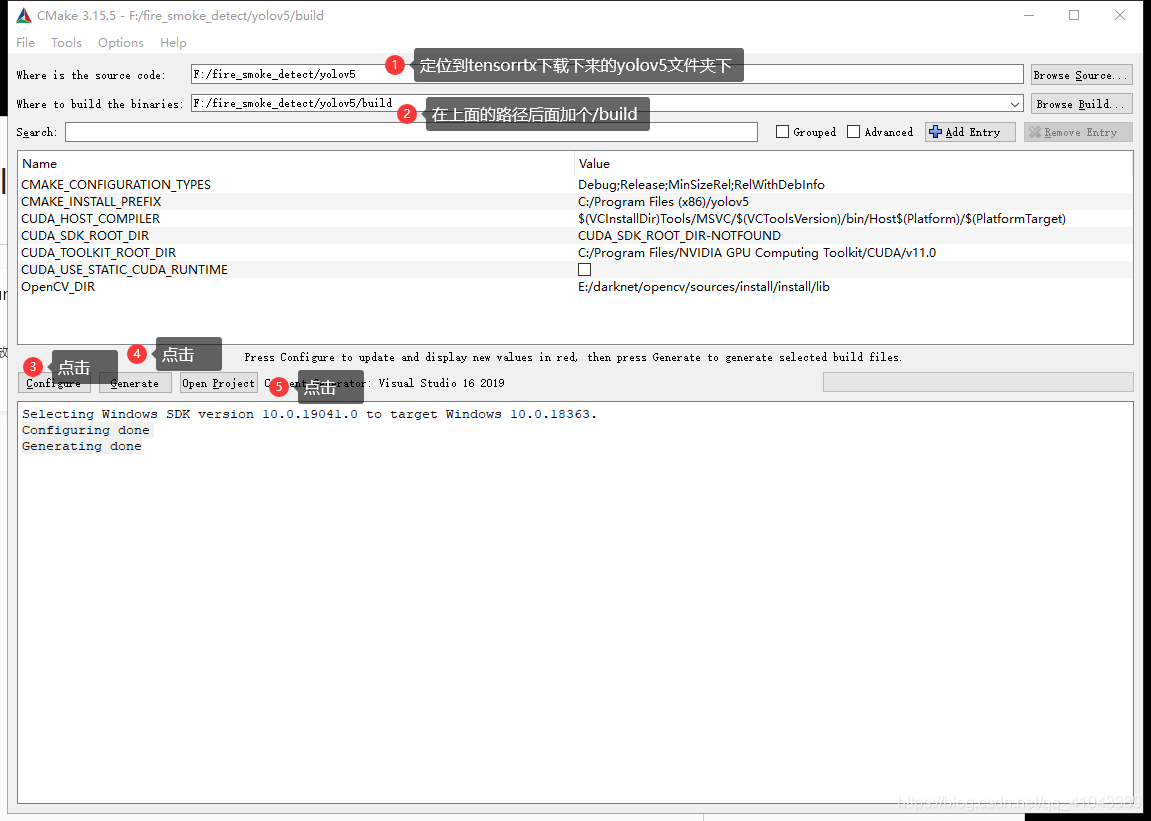This screenshot has width=1151, height=821.
Task: Edit the CUDA_SDK_ROOT_DIR-NOTFOUND value
Action: [679, 236]
